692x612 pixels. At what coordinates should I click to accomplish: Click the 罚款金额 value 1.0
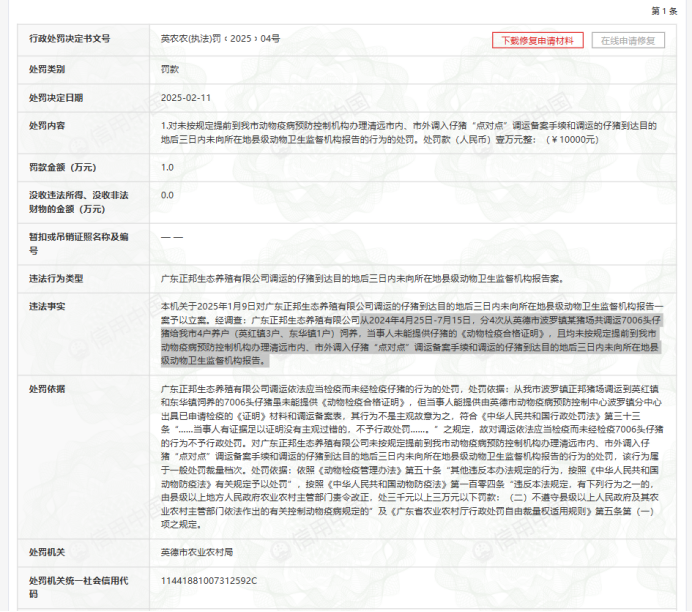coord(167,168)
